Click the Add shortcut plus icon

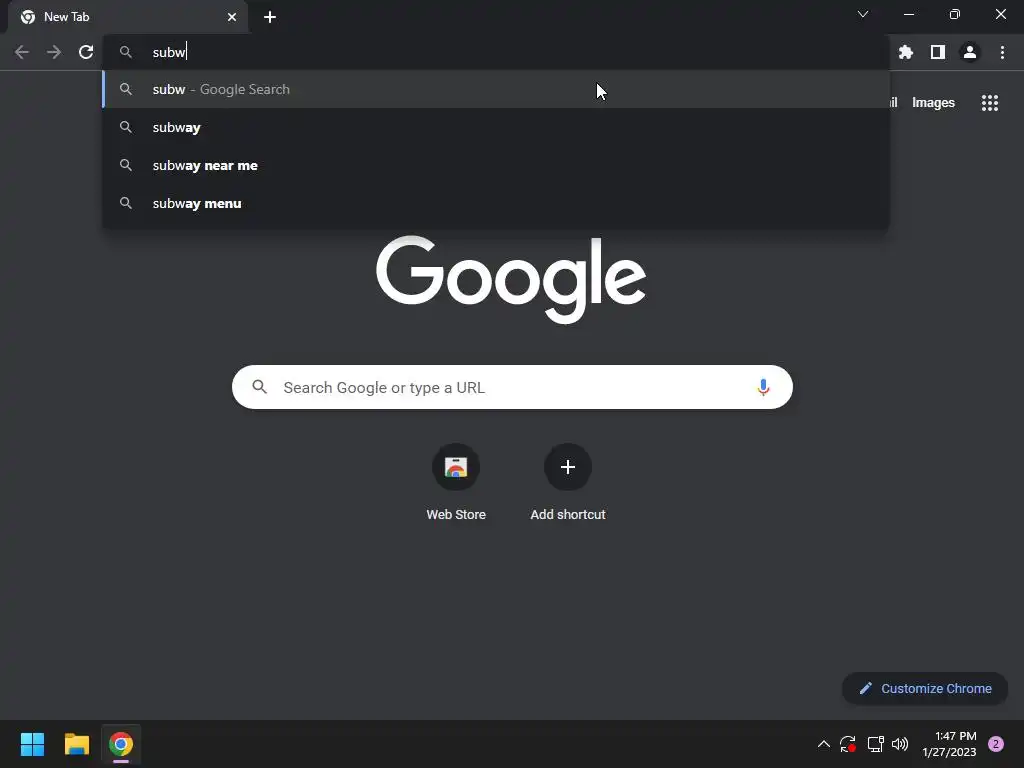(x=568, y=467)
